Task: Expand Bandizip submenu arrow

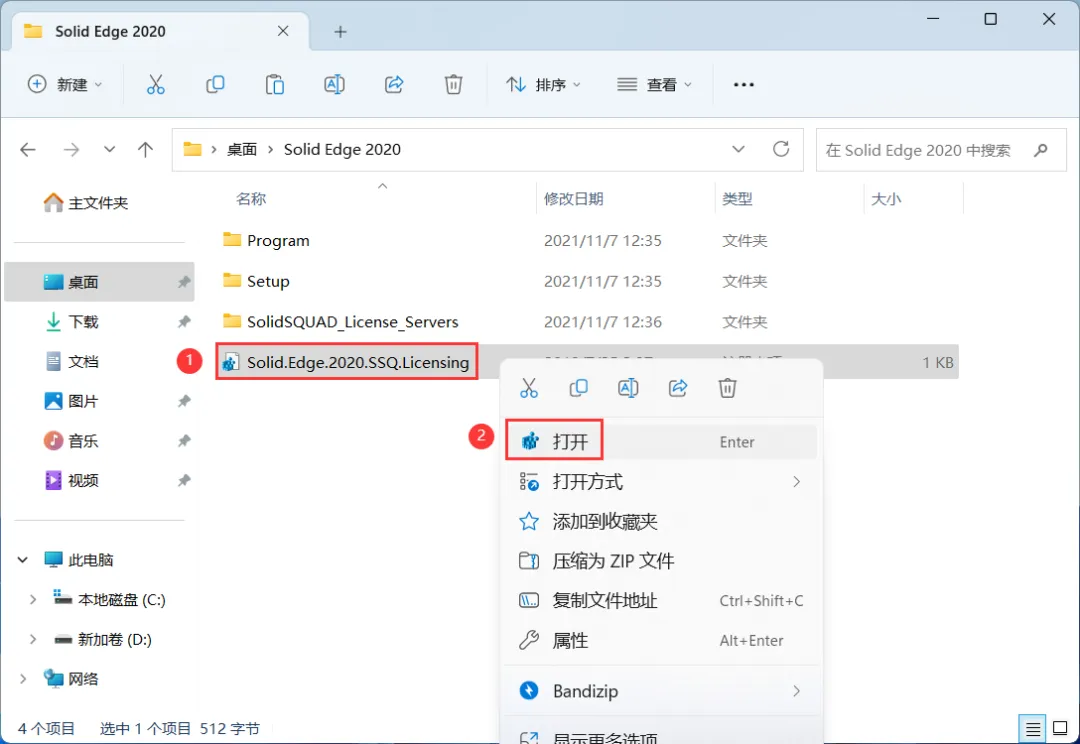Action: [x=796, y=691]
